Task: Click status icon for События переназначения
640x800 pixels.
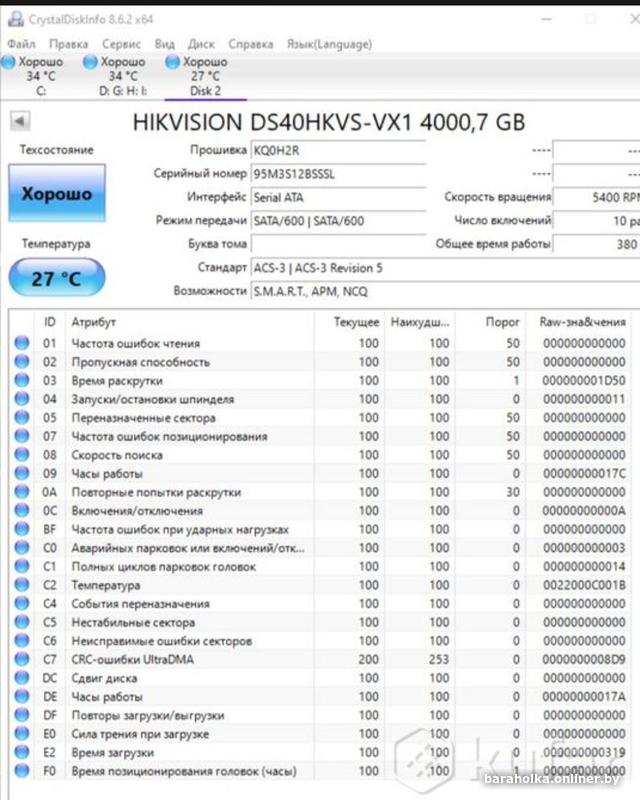Action: click(x=22, y=604)
